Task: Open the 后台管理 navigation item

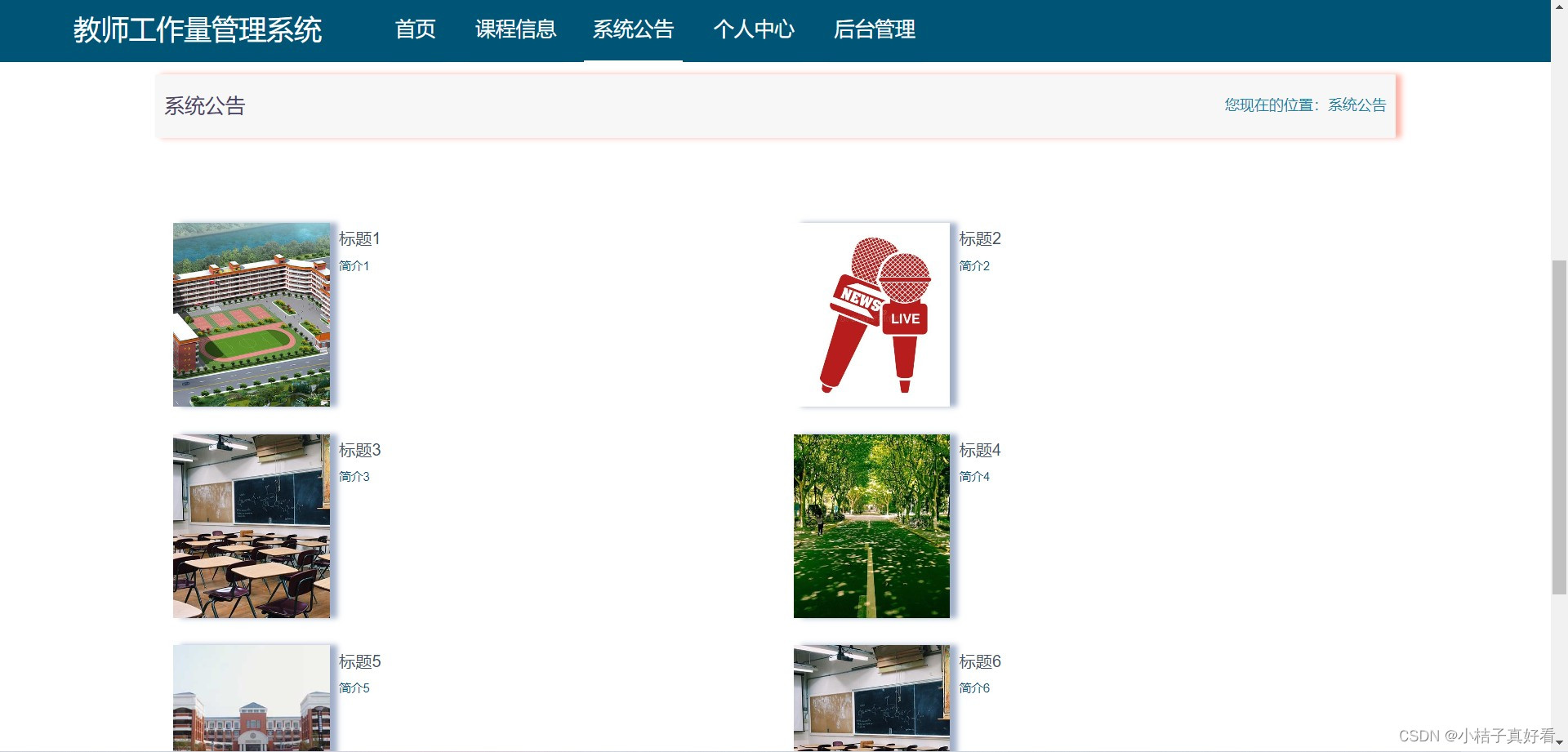Action: click(x=874, y=29)
